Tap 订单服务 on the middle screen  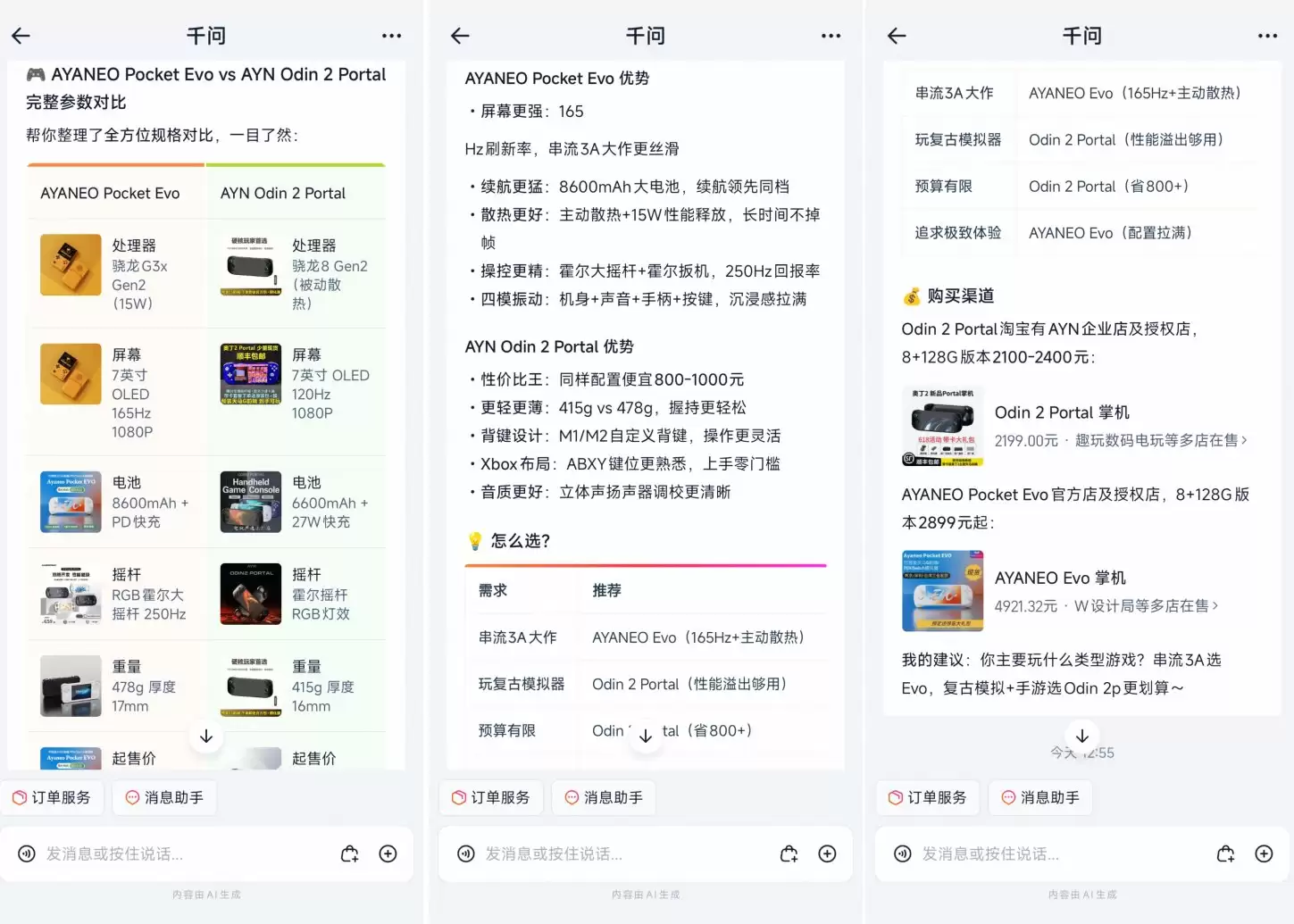[x=491, y=797]
